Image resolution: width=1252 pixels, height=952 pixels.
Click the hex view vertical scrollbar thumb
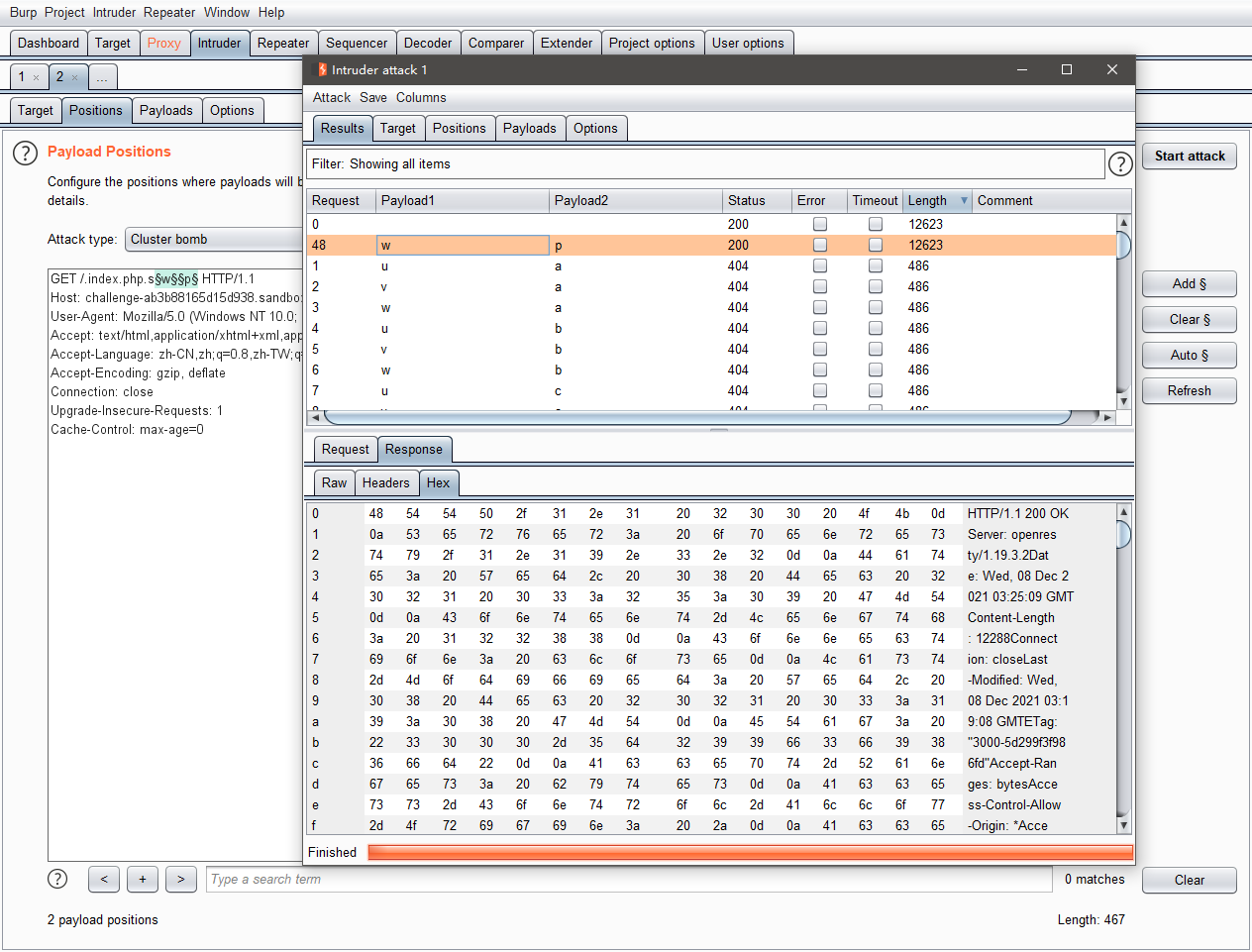[x=1123, y=534]
